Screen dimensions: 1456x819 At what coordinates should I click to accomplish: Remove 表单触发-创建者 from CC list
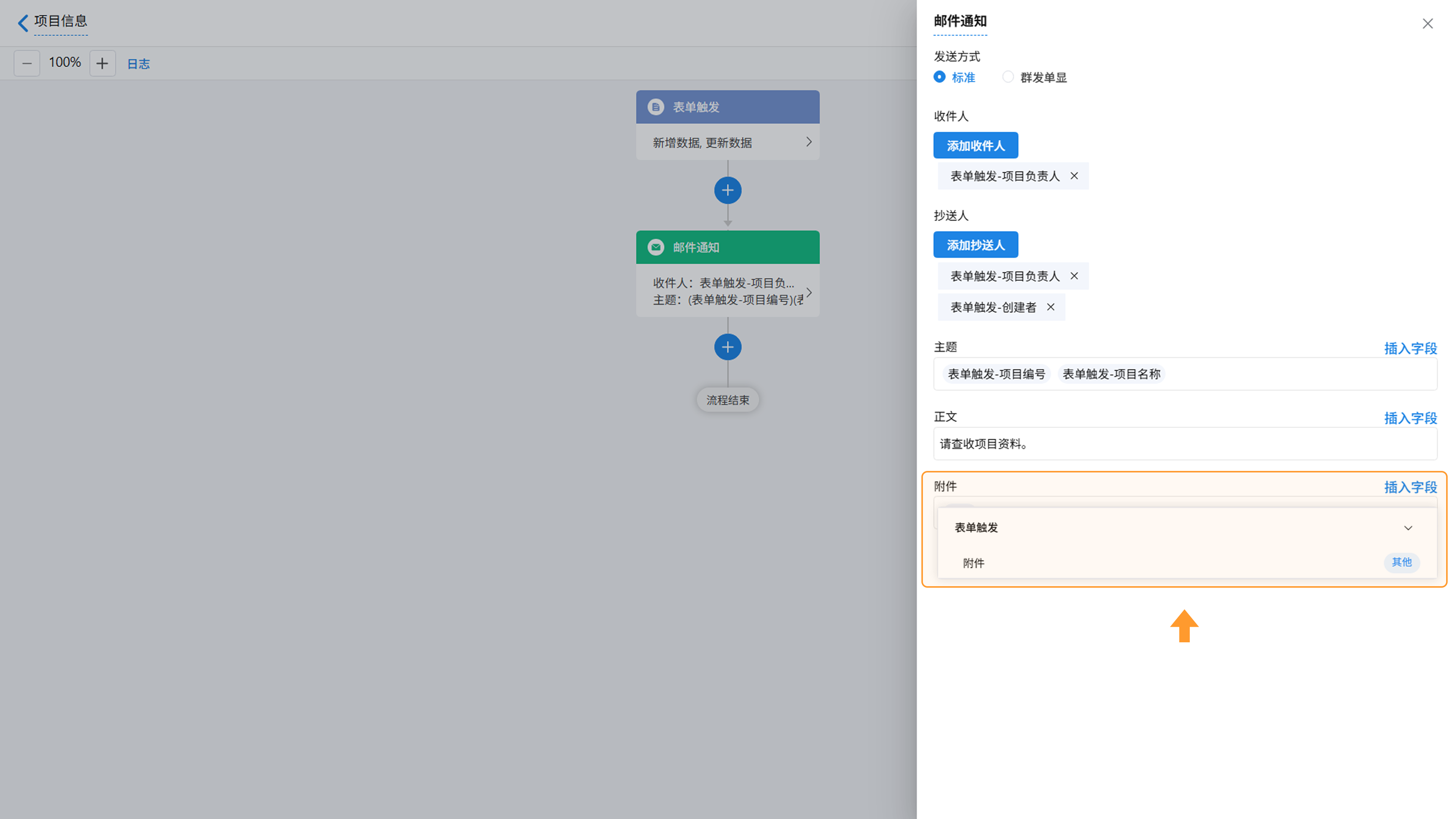(x=1050, y=307)
